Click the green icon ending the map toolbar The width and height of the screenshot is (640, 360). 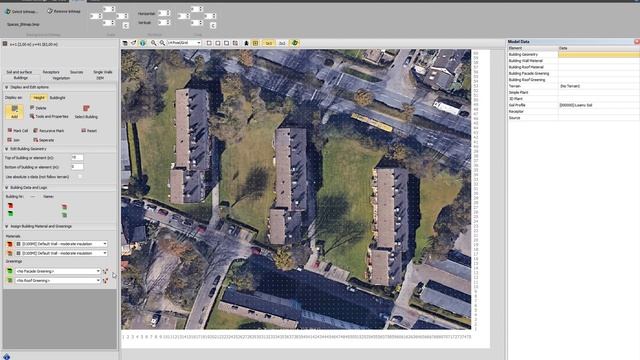pos(295,43)
